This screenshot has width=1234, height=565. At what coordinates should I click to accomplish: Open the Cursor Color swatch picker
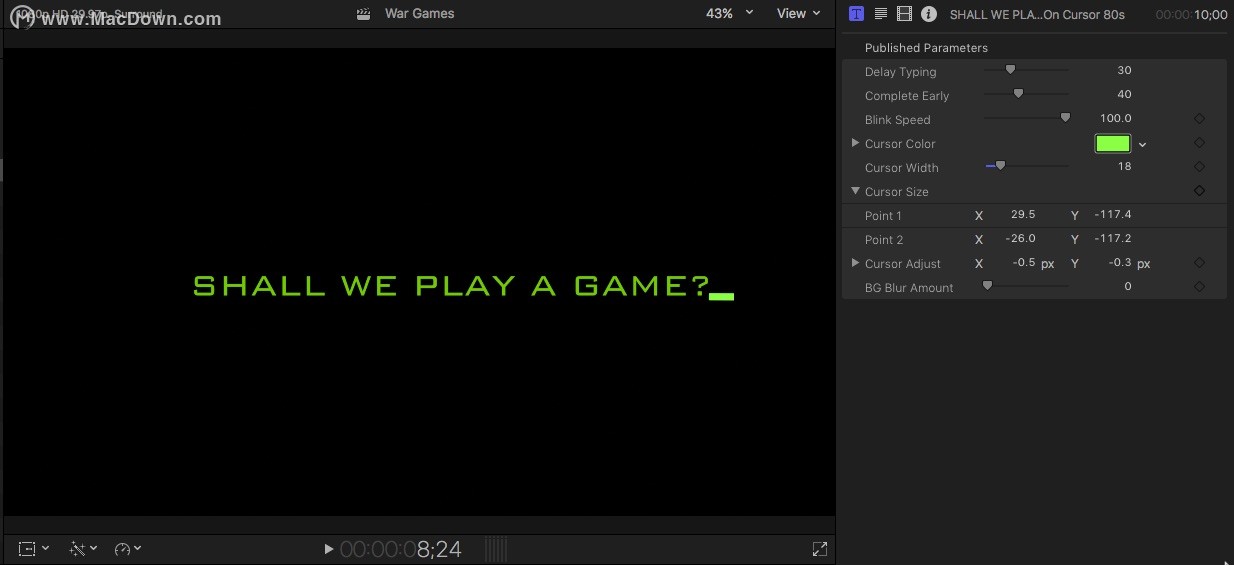(1113, 143)
